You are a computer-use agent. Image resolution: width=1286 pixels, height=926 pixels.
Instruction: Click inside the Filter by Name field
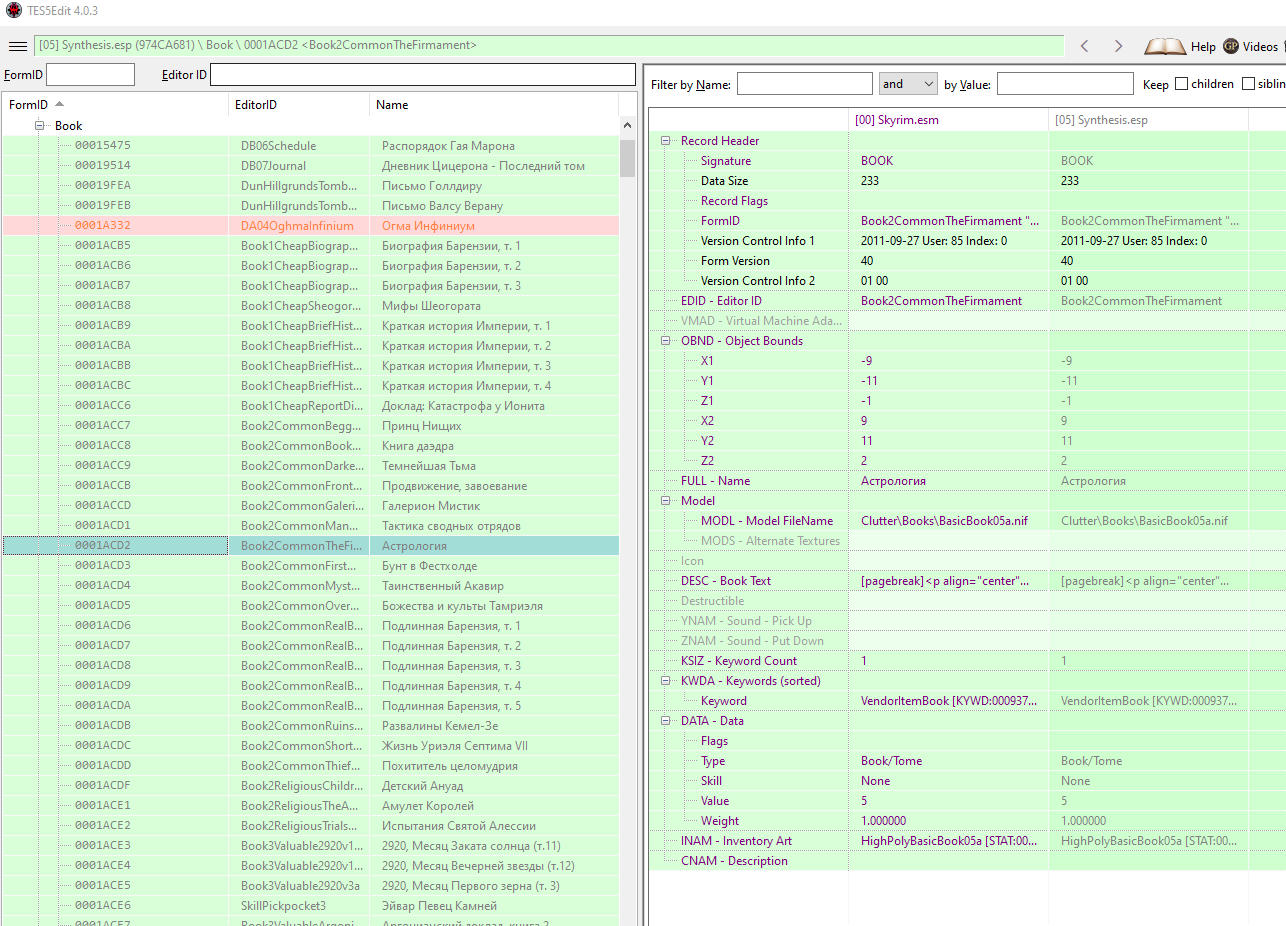pyautogui.click(x=803, y=83)
